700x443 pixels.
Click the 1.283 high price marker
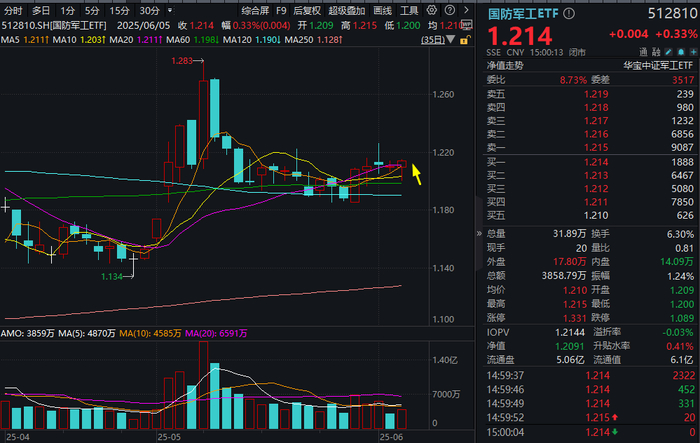[182, 61]
